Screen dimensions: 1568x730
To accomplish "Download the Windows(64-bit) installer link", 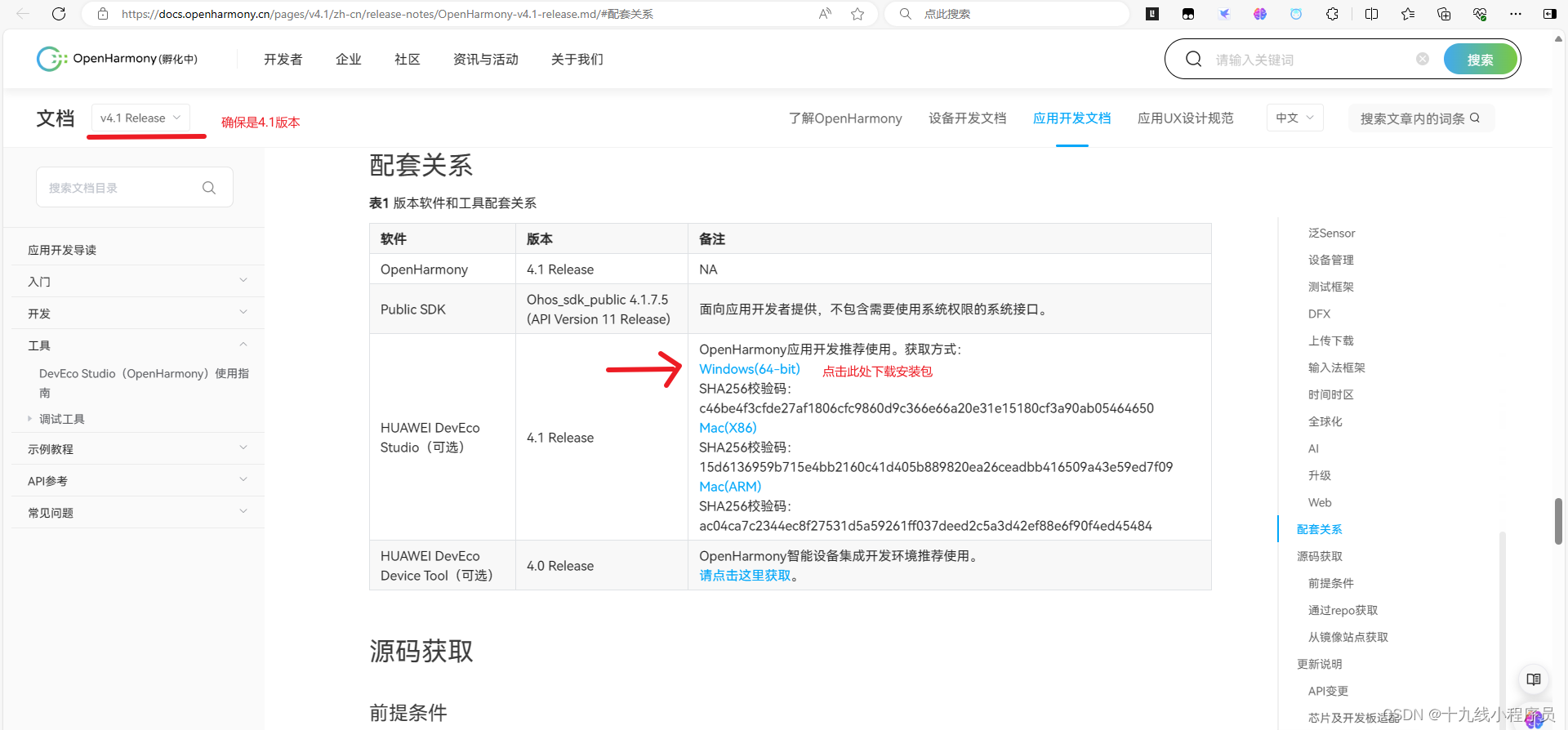I will (x=750, y=369).
